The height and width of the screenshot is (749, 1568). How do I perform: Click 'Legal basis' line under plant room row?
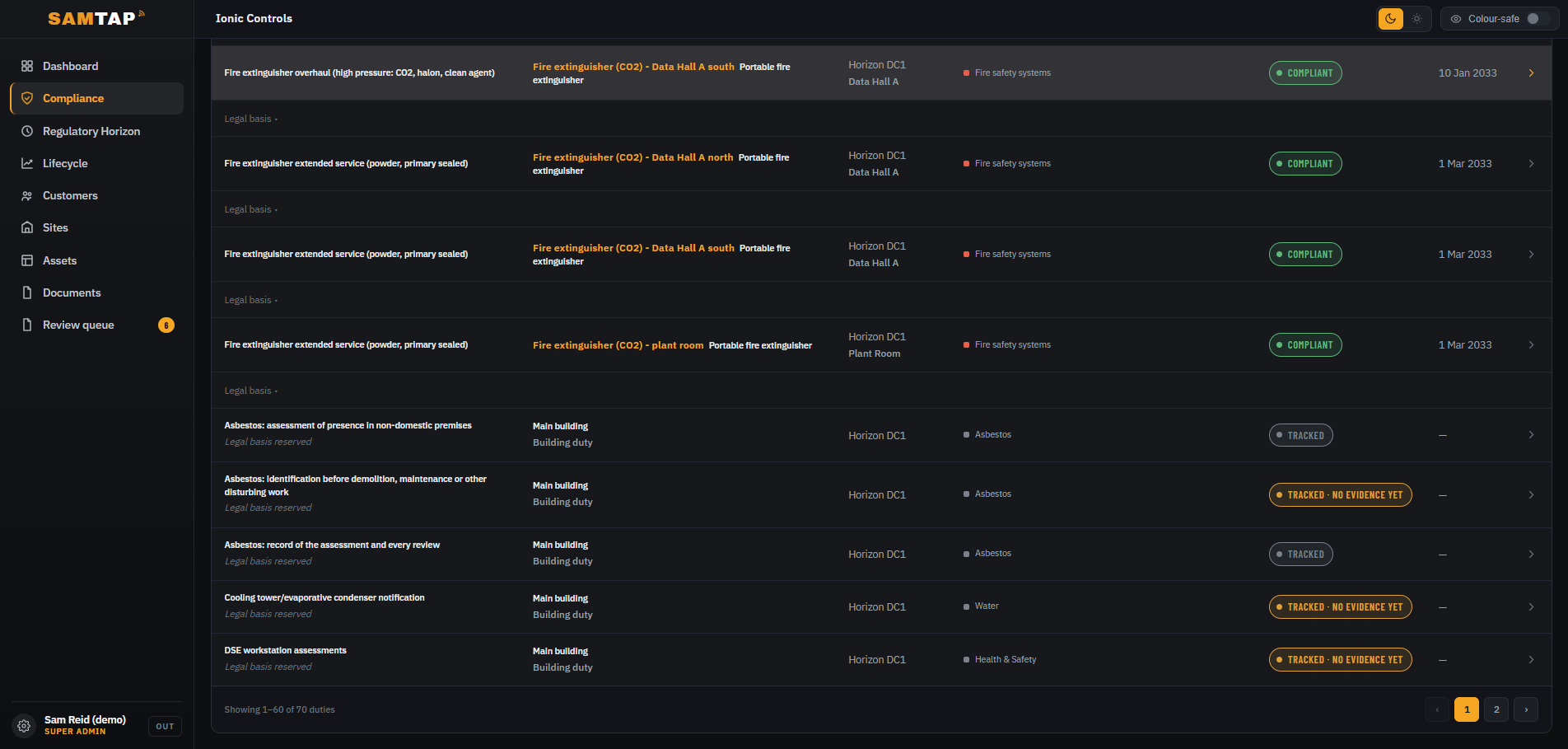tap(250, 391)
